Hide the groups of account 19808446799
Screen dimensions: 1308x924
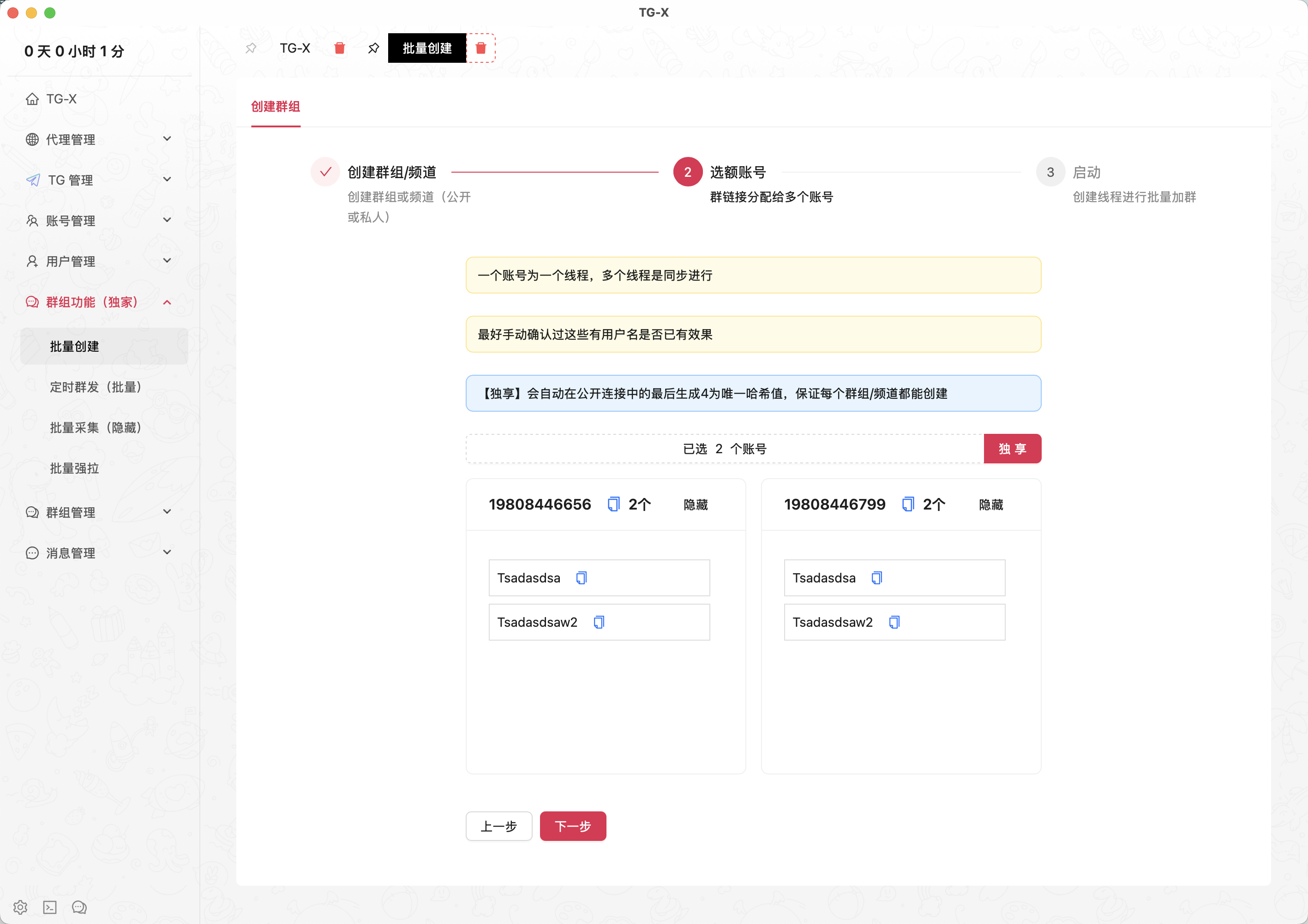pyautogui.click(x=990, y=505)
